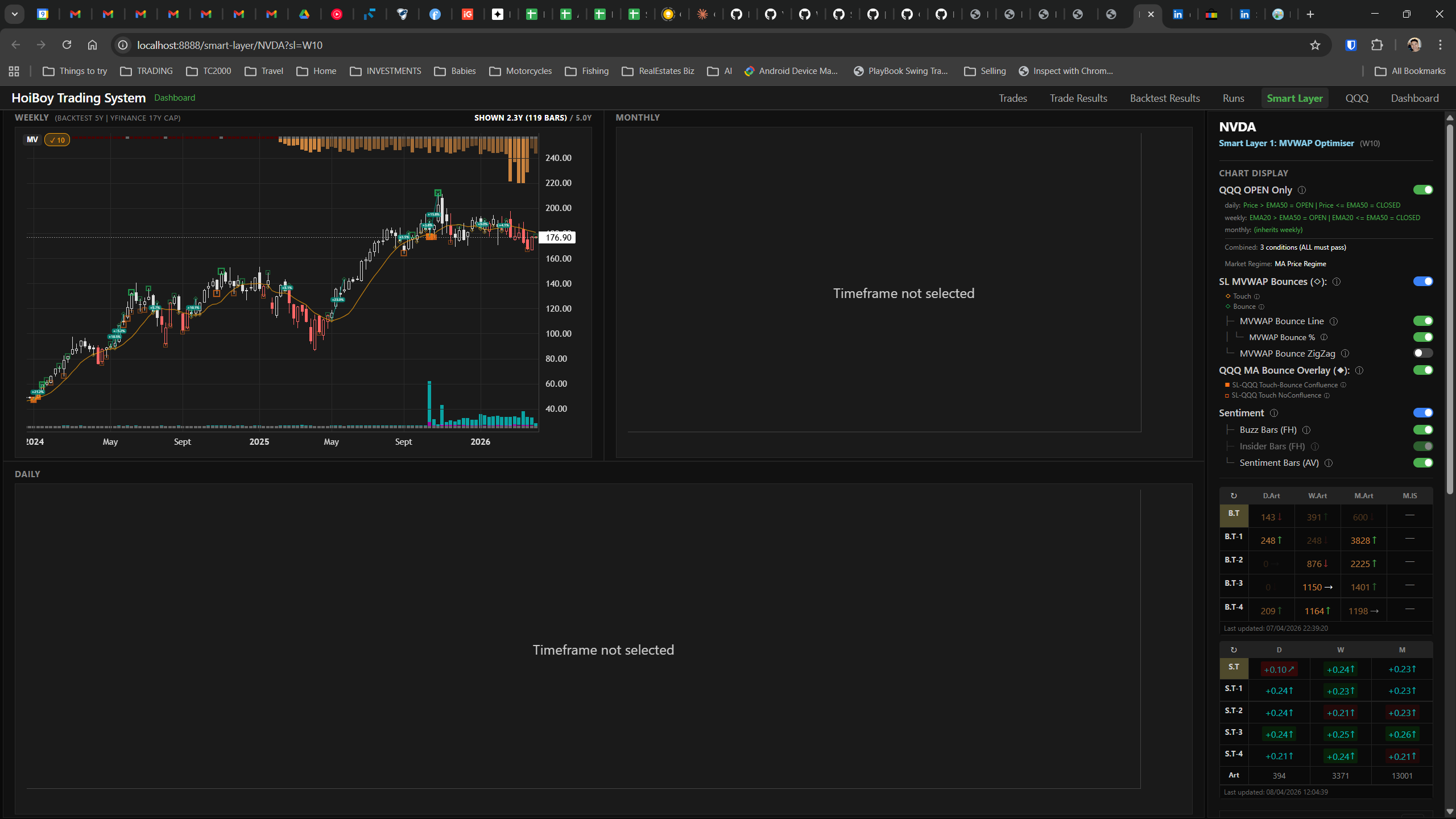1456x819 pixels.
Task: Open the Inspect with Chrom... bookmark
Action: pos(1066,71)
